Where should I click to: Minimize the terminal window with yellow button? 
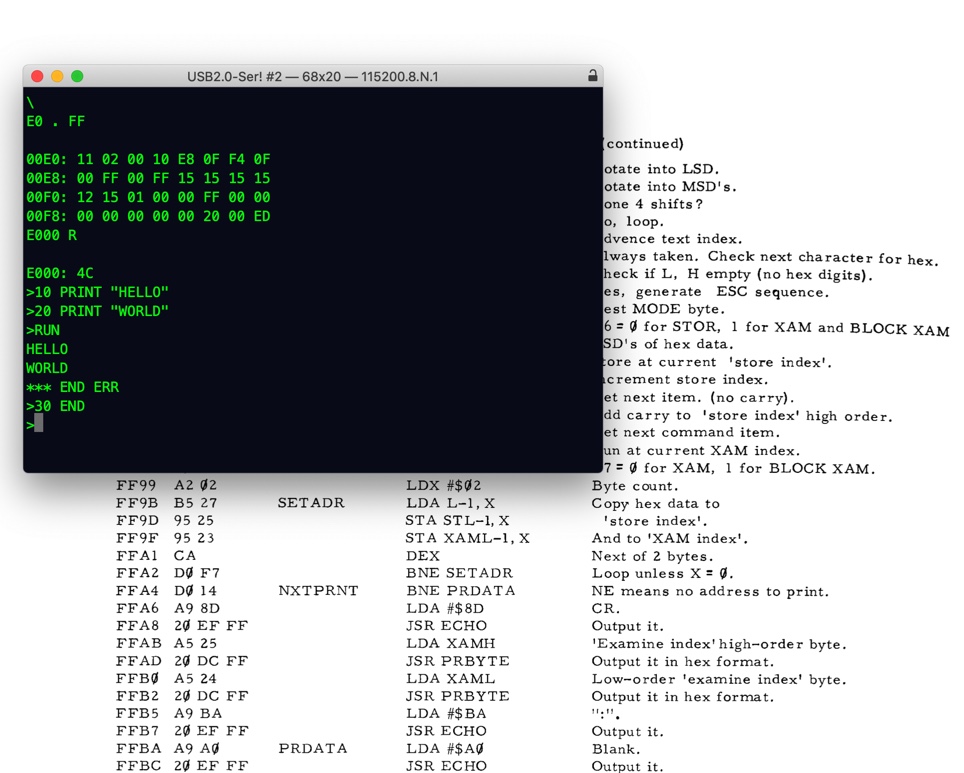(57, 76)
